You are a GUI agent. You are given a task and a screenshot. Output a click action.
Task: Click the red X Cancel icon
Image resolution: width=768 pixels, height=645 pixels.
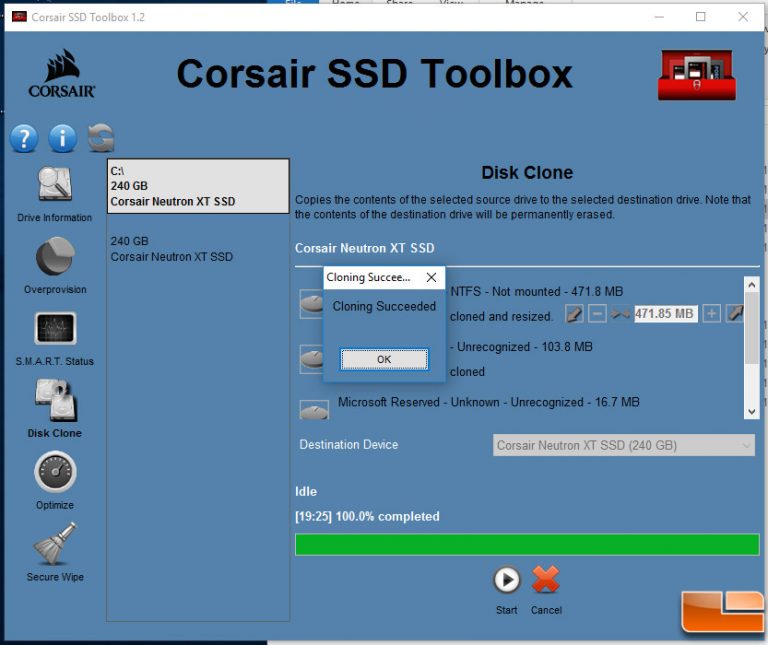pos(546,580)
